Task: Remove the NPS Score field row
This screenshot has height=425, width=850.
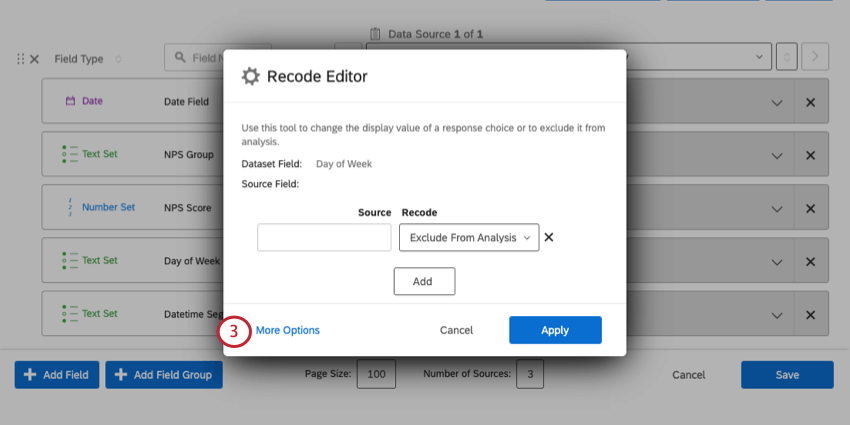Action: (810, 209)
